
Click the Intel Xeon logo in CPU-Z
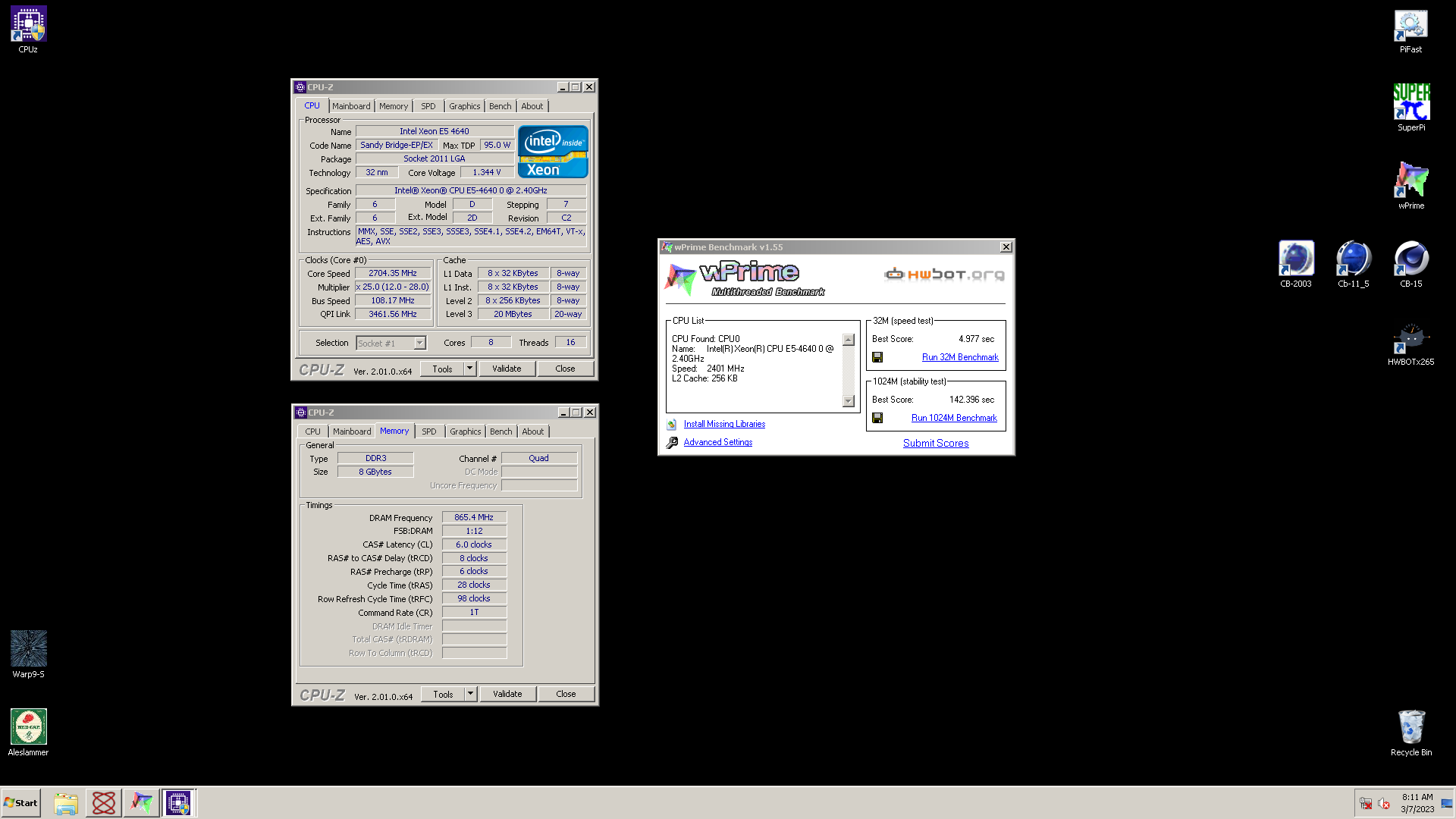[553, 152]
